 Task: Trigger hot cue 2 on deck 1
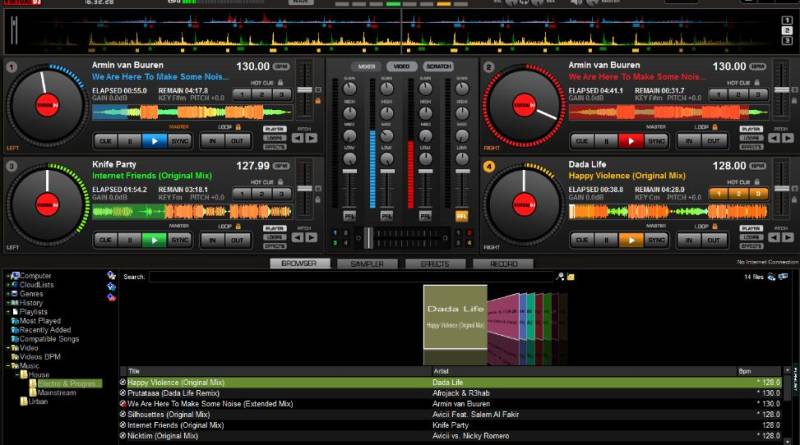coord(262,94)
